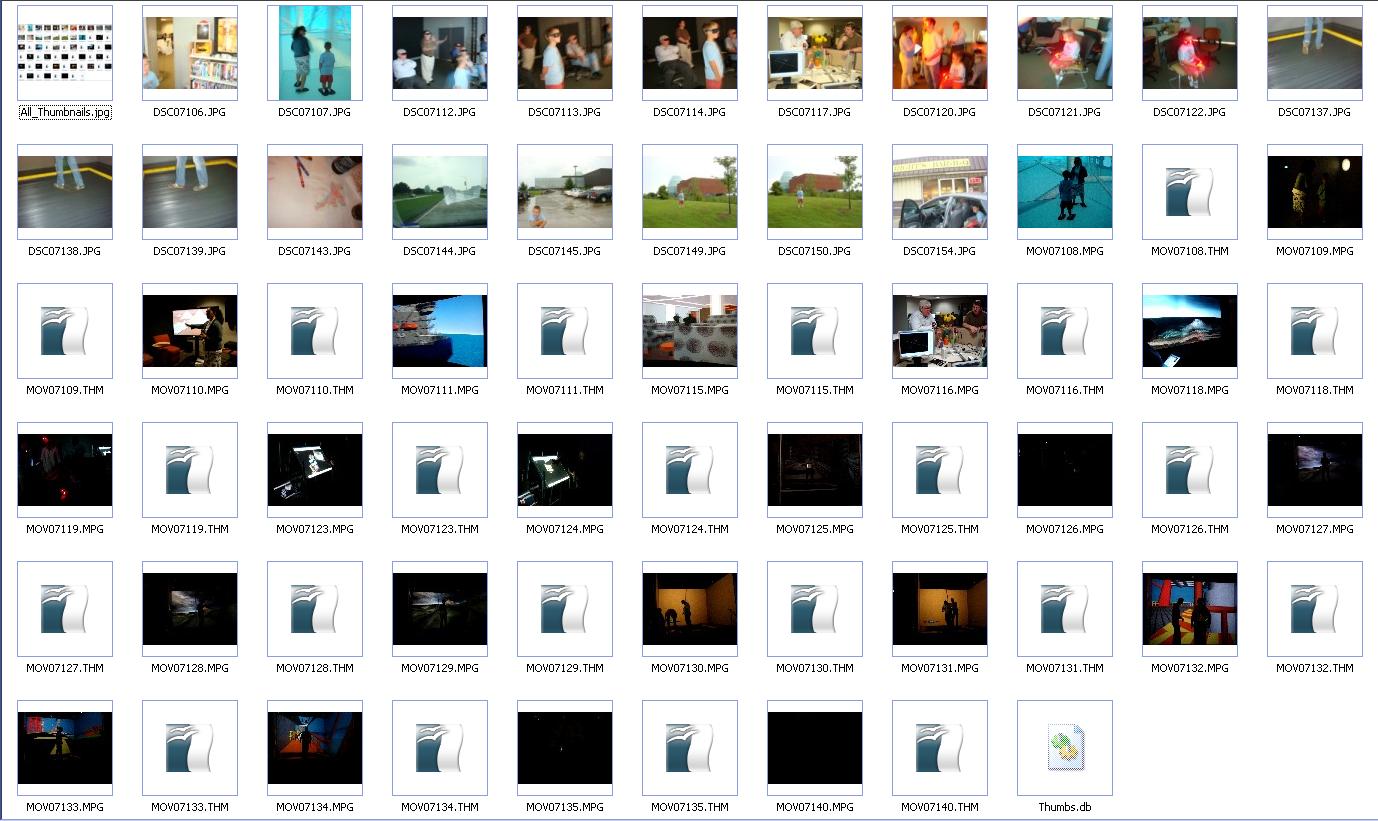This screenshot has height=821, width=1378.
Task: Select the DSC07154.JPG car photo thumbnail
Action: tap(940, 192)
